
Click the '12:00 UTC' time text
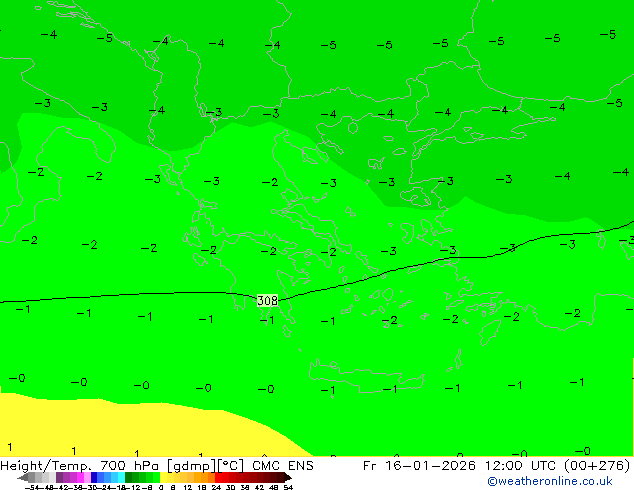click(x=521, y=466)
